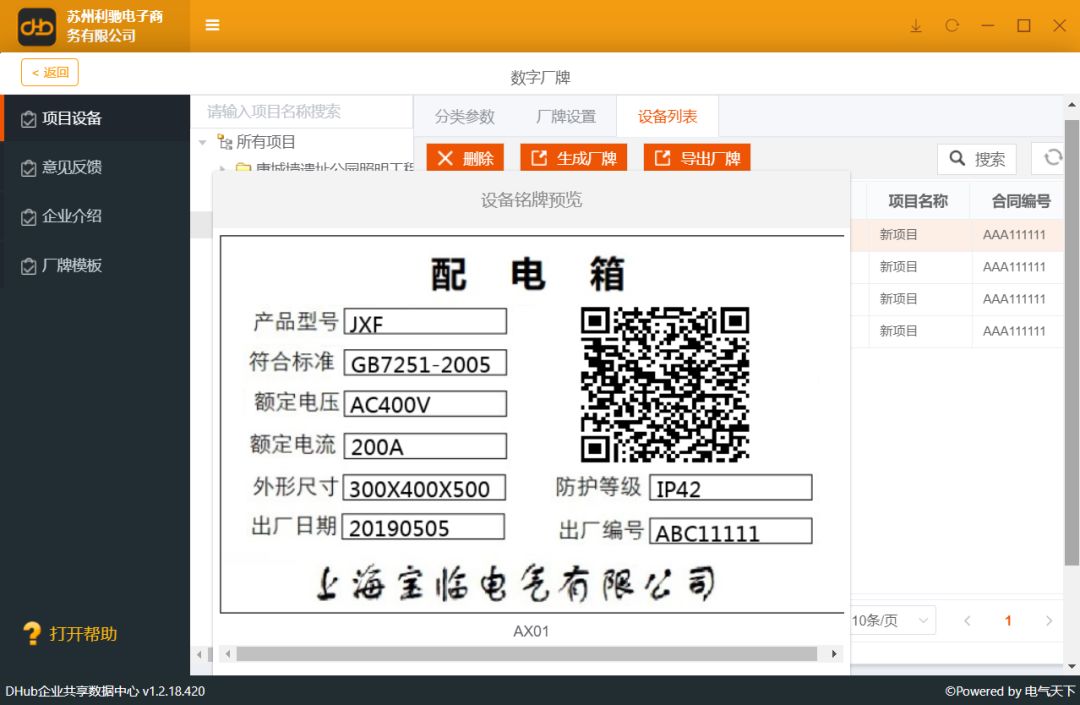Click the question mark help icon
This screenshot has width=1080, height=705.
point(32,633)
